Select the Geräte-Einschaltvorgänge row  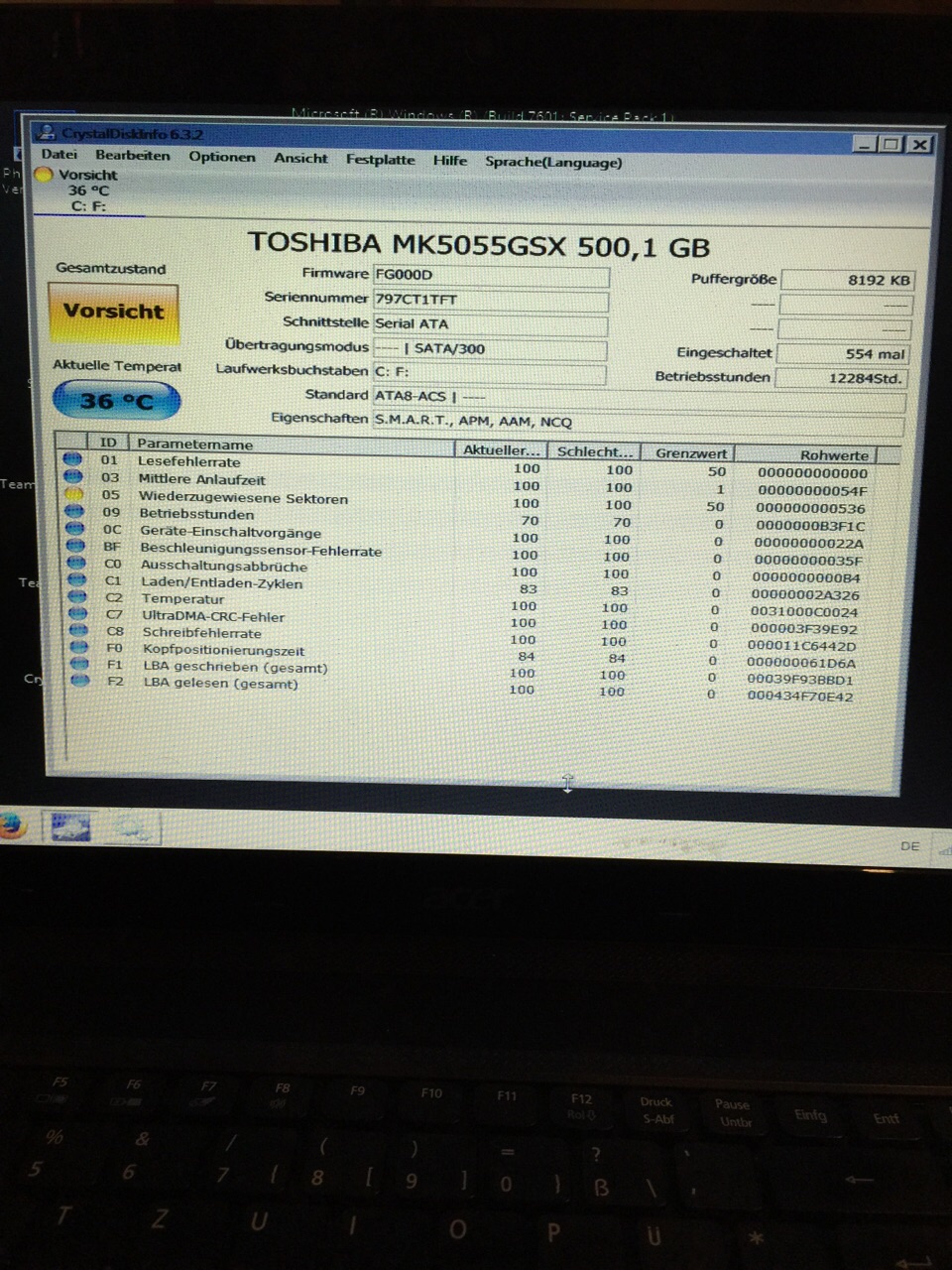tap(464, 534)
